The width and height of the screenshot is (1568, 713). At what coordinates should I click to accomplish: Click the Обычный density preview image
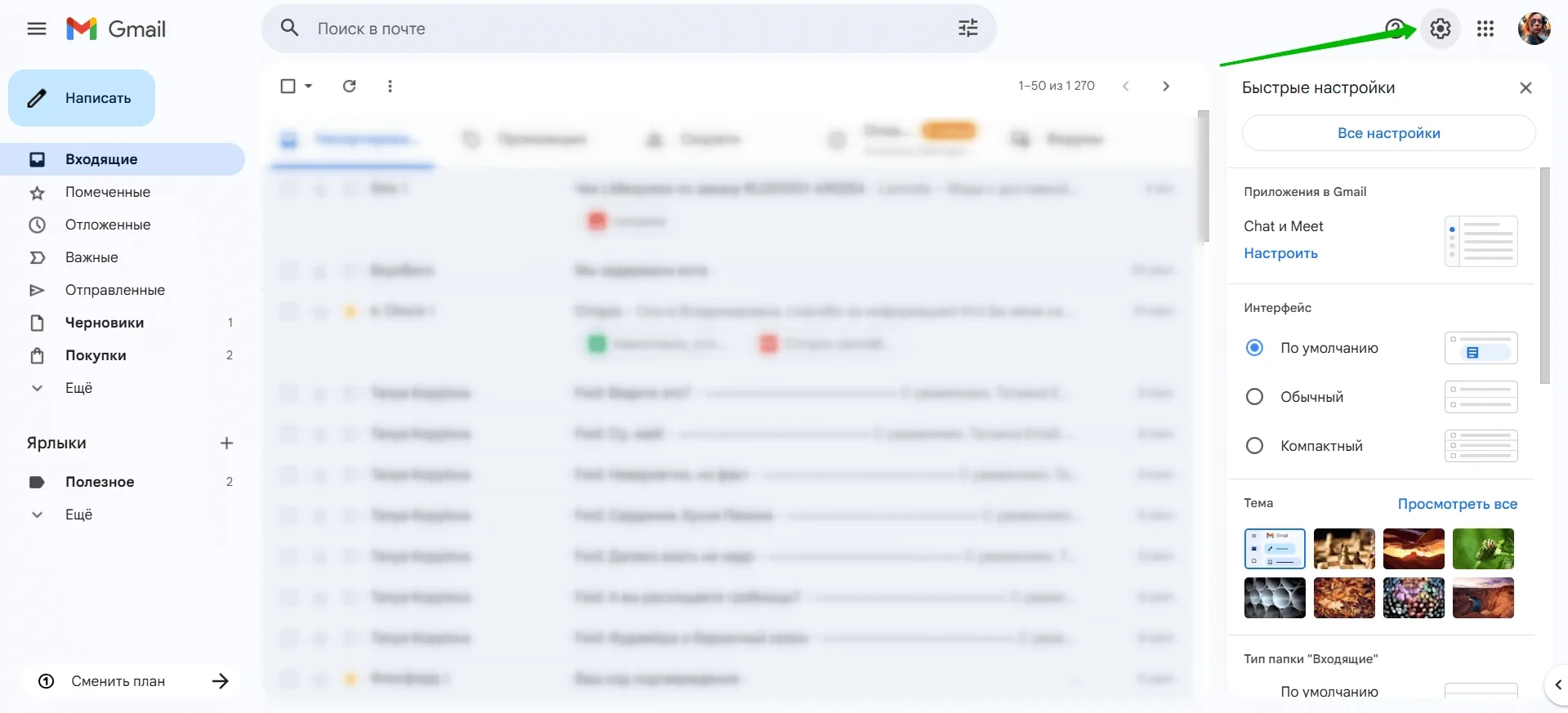click(1481, 397)
